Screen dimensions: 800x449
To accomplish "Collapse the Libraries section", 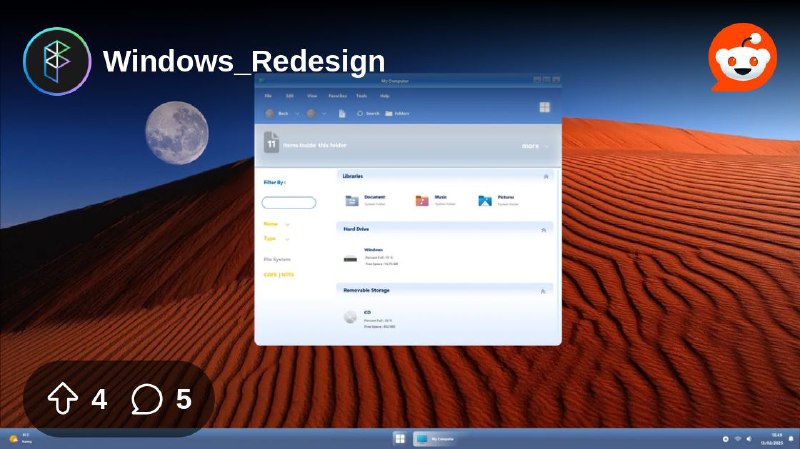I will [x=546, y=176].
